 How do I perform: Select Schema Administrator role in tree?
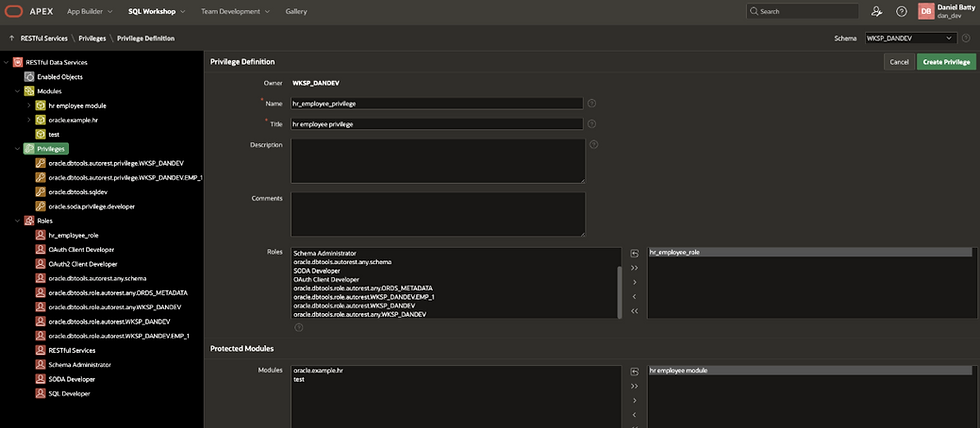(79, 365)
